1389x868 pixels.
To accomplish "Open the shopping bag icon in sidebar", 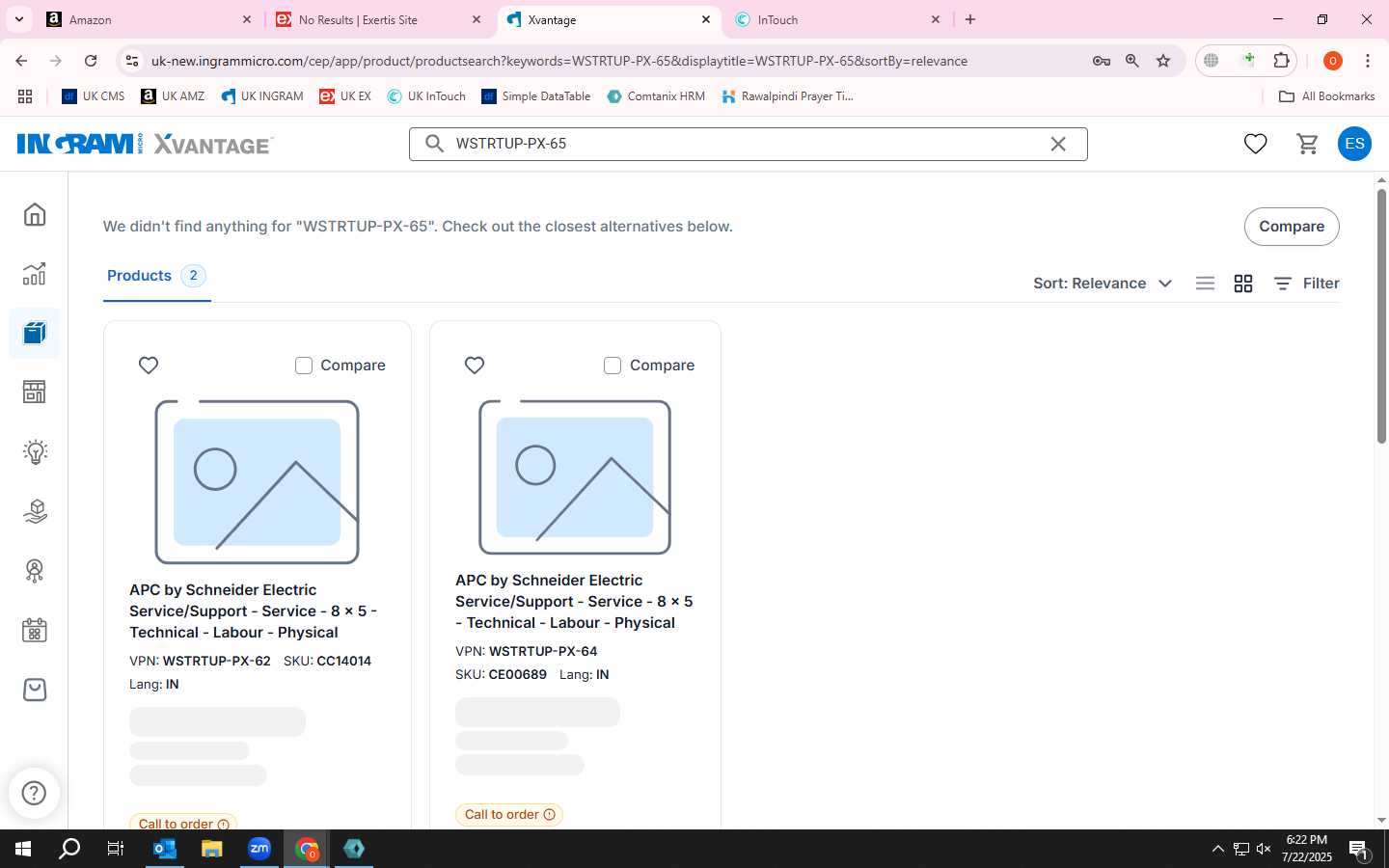I will (x=35, y=690).
